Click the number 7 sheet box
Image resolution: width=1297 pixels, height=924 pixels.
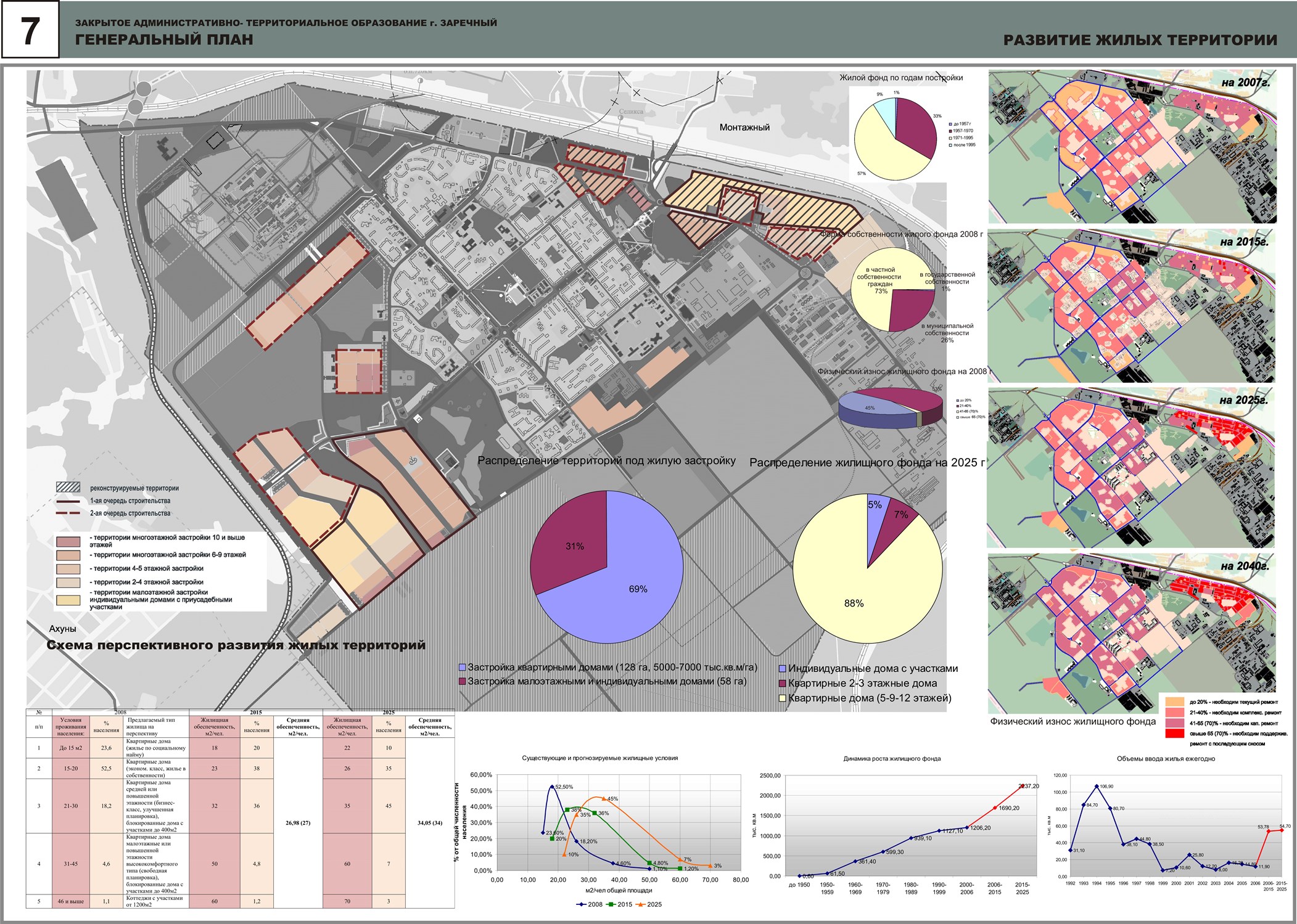30,30
